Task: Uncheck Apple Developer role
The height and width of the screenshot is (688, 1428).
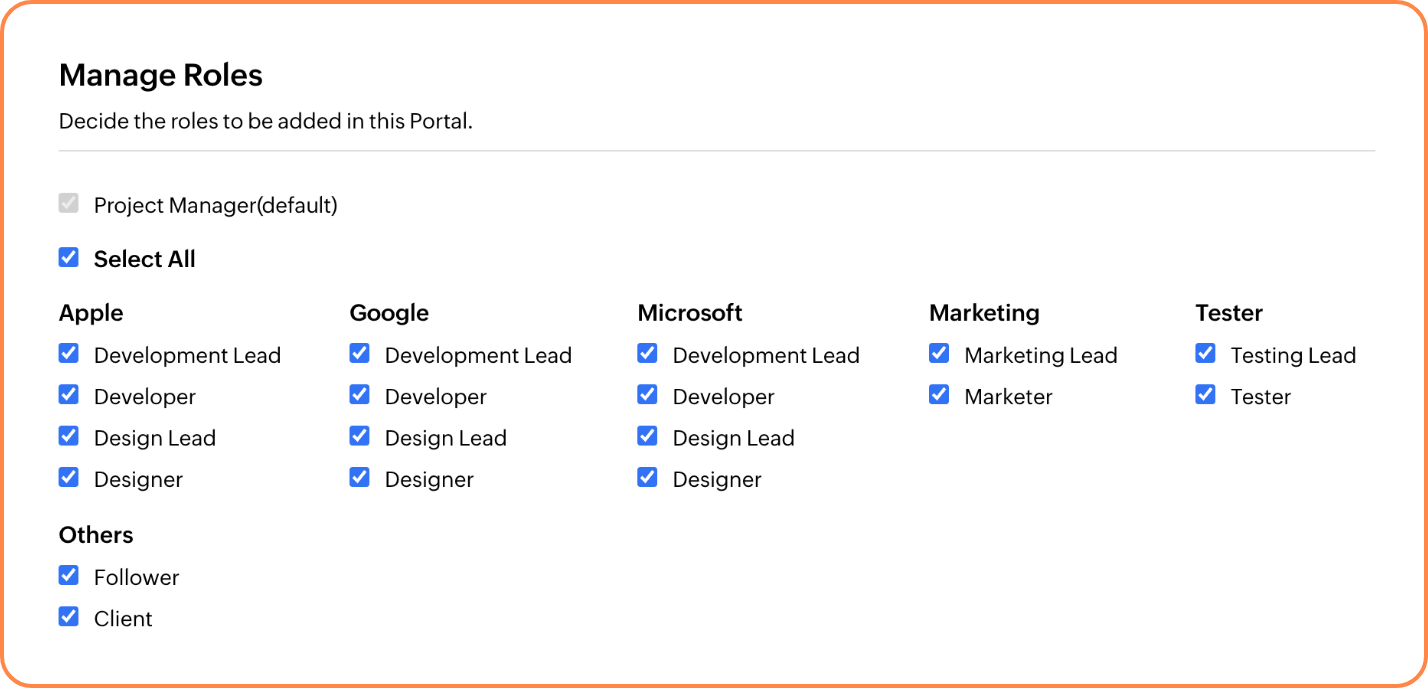Action: point(69,395)
